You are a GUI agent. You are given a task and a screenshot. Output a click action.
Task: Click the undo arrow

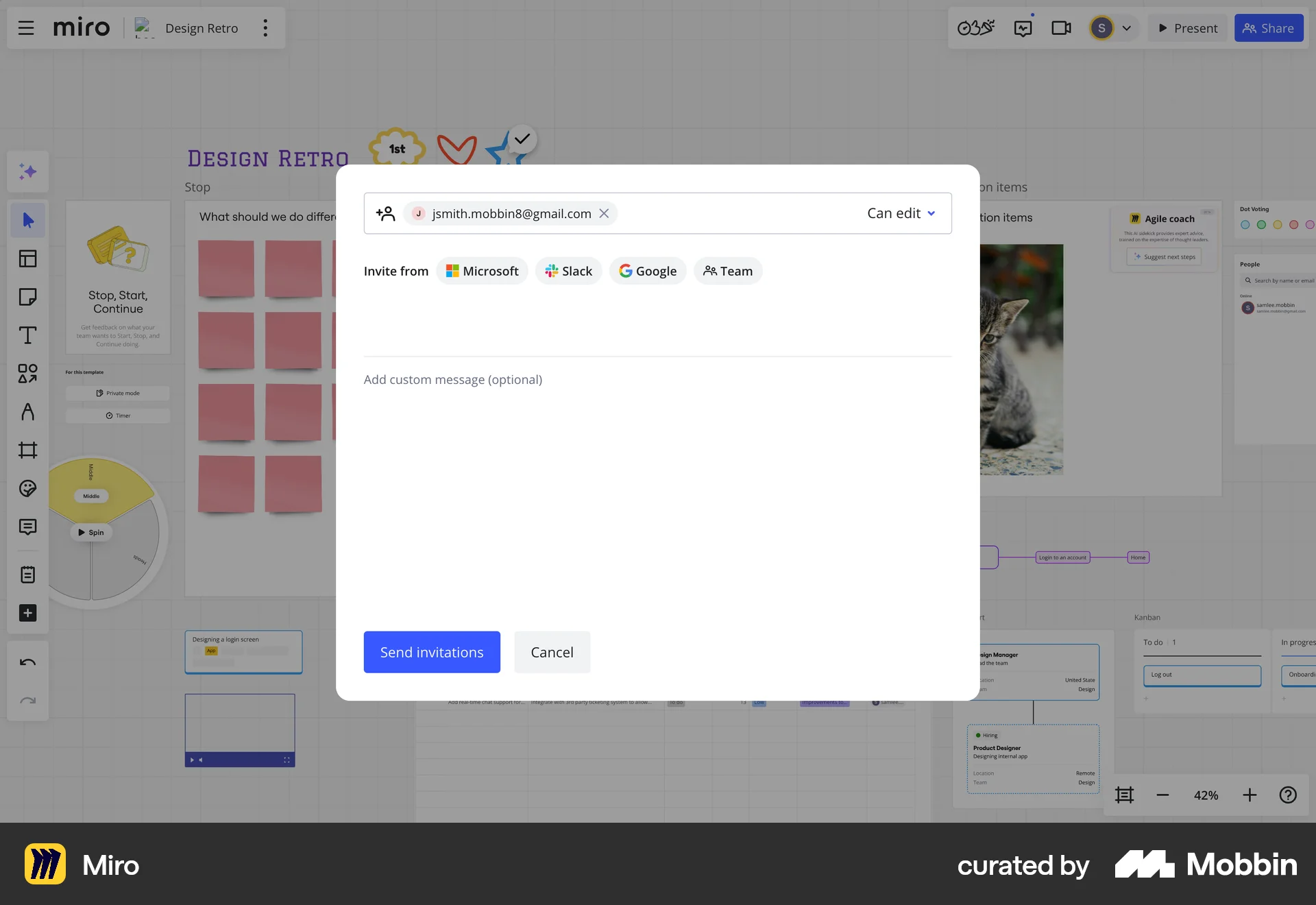click(27, 662)
